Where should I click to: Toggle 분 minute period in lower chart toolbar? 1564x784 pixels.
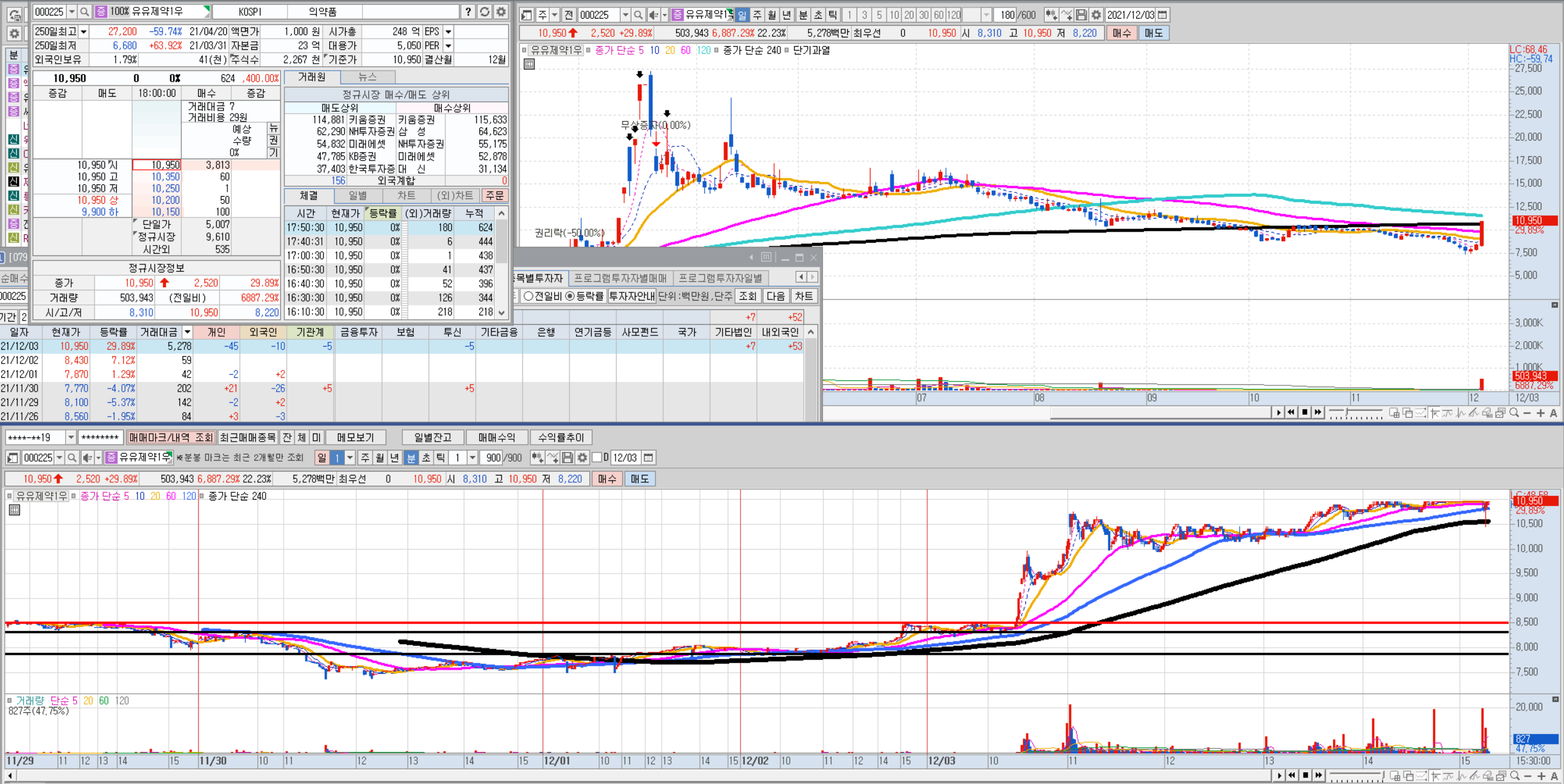point(411,458)
